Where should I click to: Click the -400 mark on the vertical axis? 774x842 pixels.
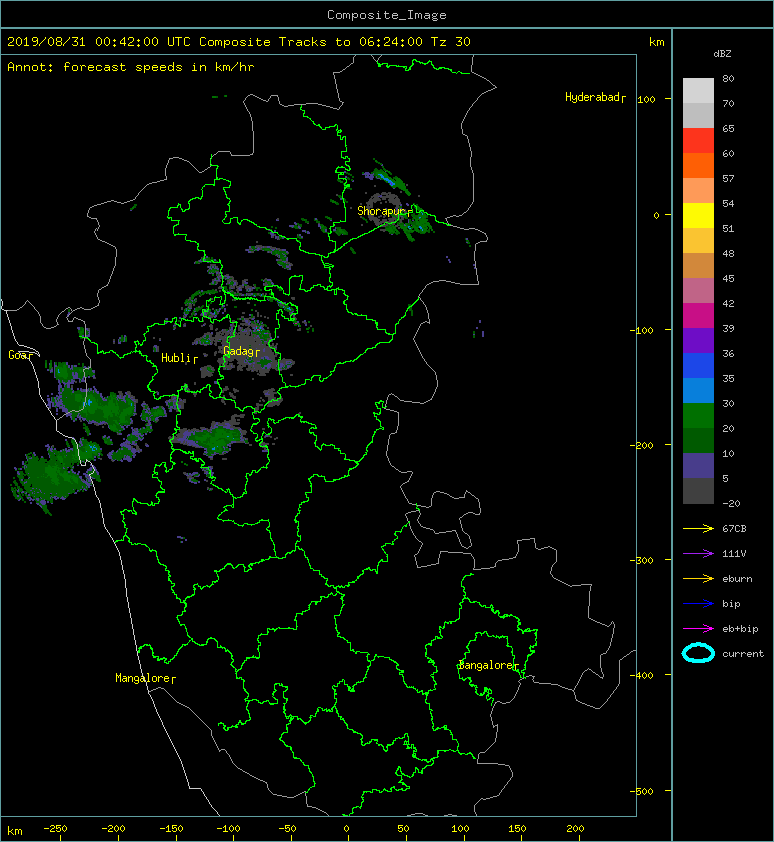click(642, 675)
